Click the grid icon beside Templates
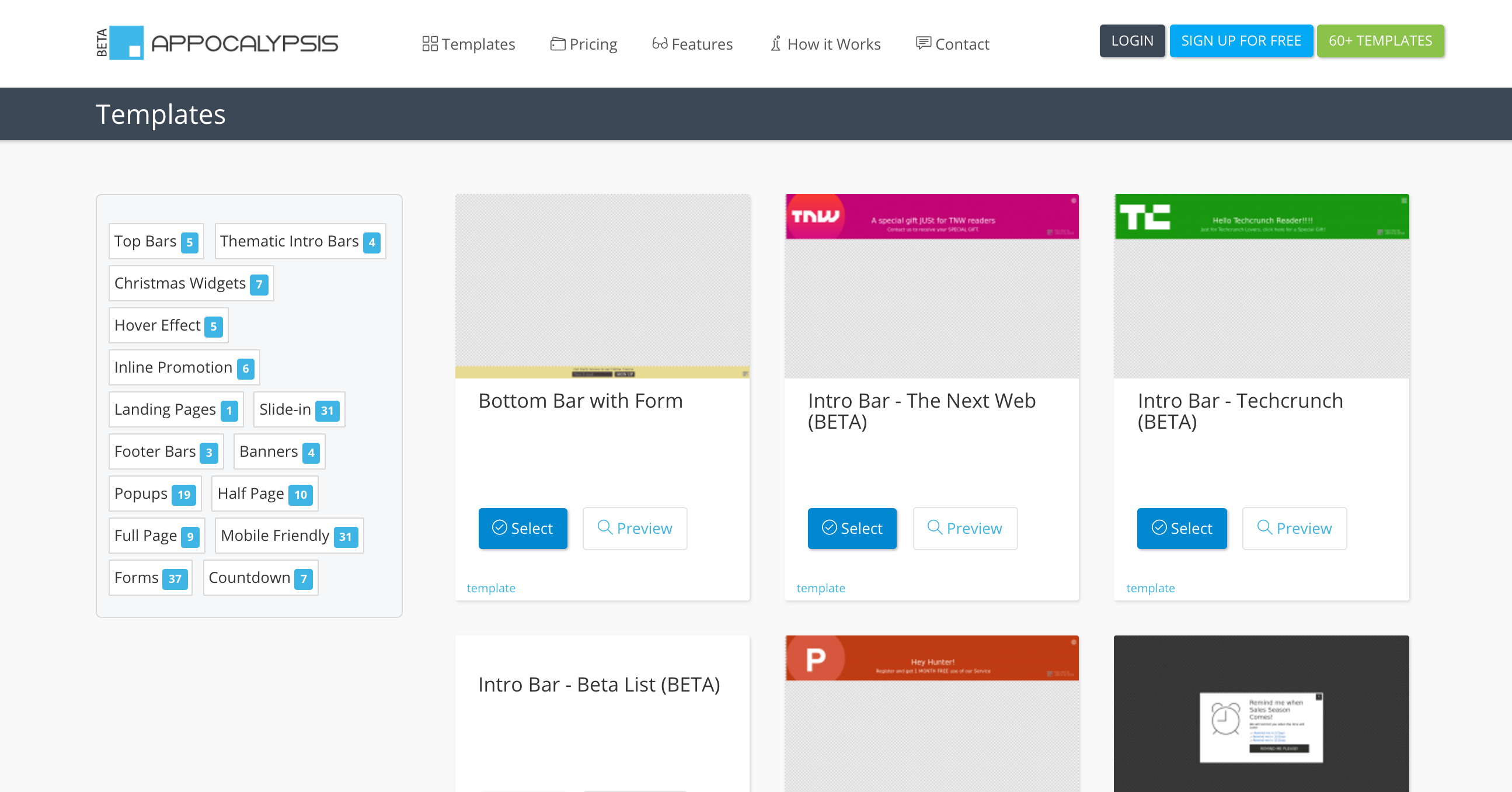 pyautogui.click(x=430, y=43)
